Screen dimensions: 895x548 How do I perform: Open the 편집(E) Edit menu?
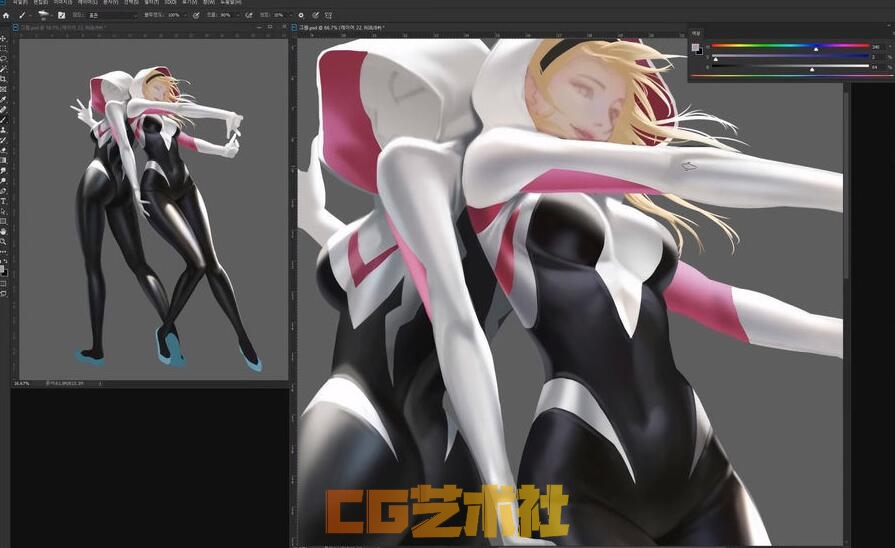tap(40, 2)
